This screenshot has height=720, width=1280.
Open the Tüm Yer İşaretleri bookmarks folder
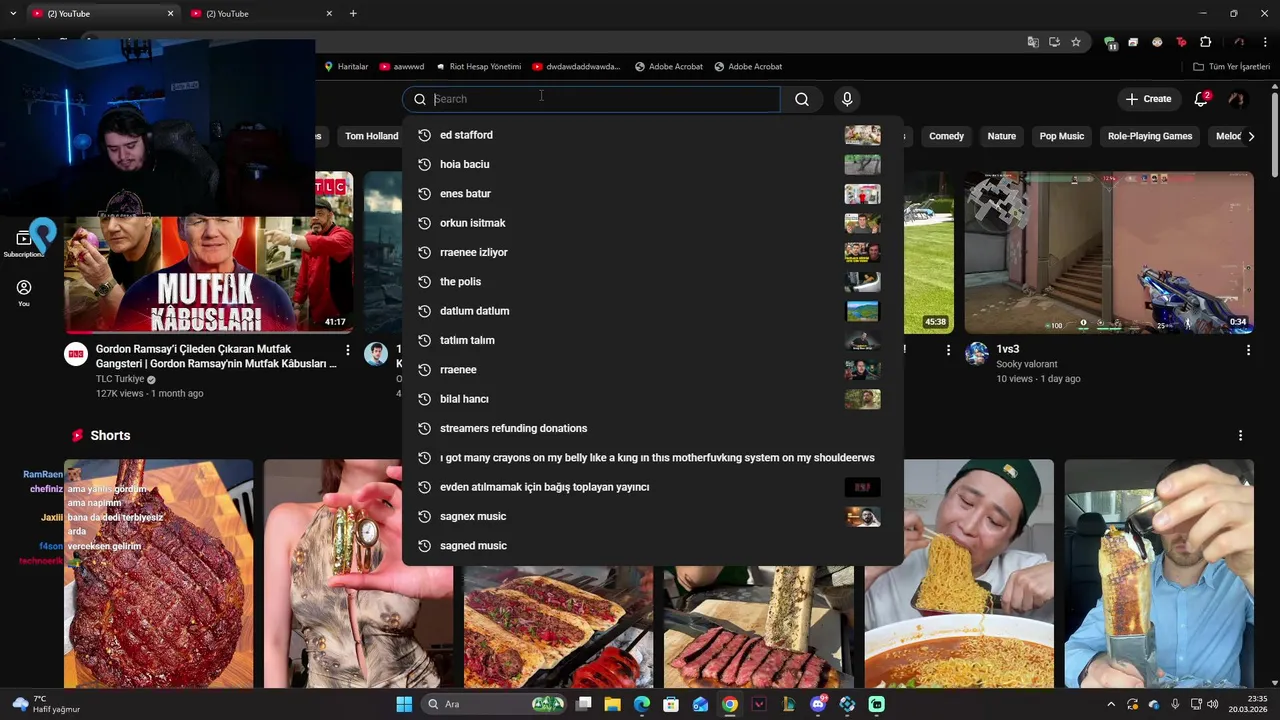pos(1232,67)
